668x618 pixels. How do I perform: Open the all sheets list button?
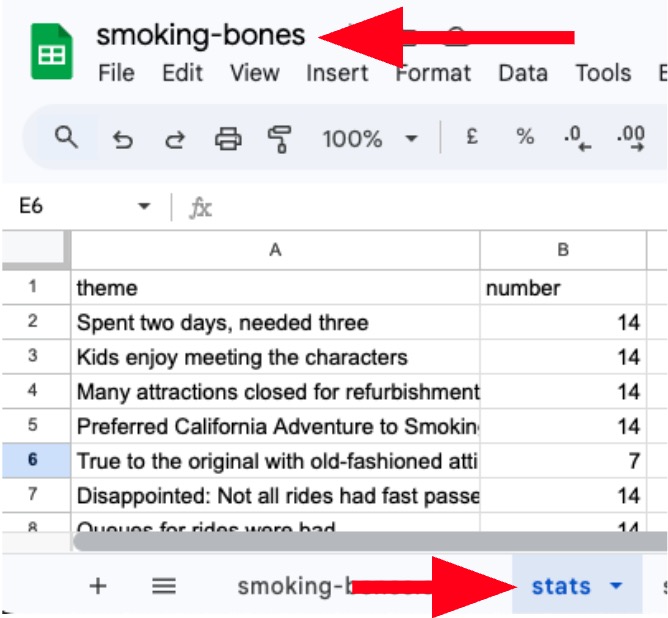click(x=164, y=587)
